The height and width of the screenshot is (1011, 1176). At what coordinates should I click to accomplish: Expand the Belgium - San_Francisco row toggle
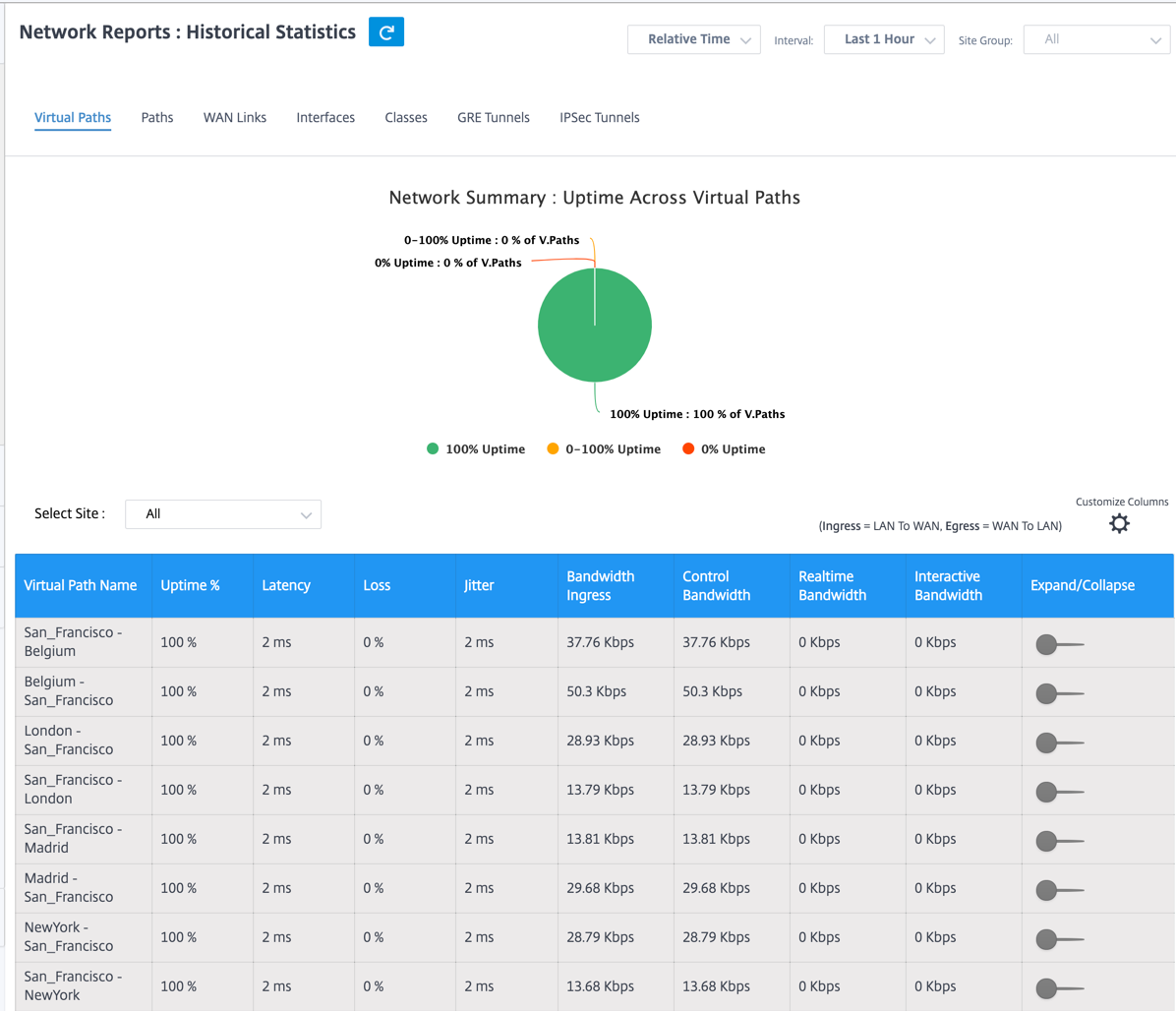[1060, 693]
